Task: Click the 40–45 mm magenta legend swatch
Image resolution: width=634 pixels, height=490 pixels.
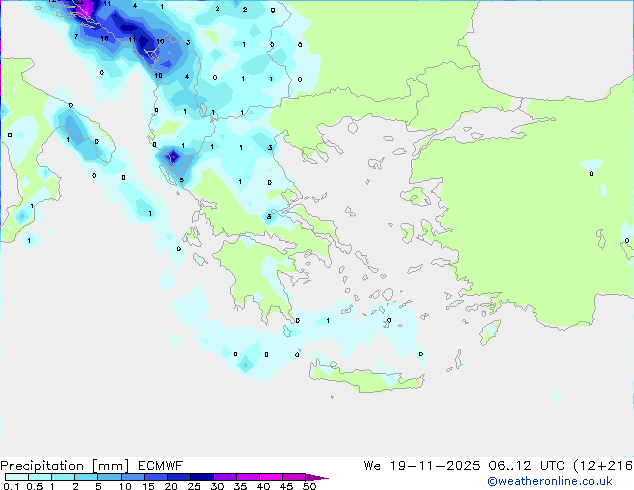Action: tap(271, 477)
